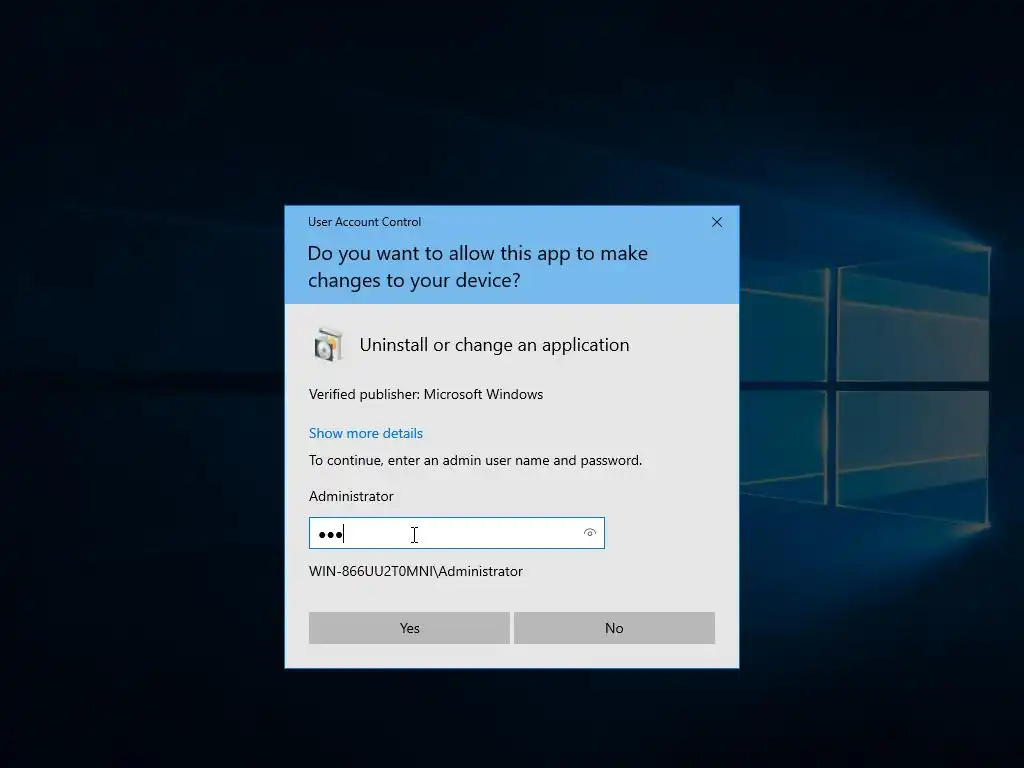
Task: Click the User Account Control title text
Action: click(x=364, y=222)
